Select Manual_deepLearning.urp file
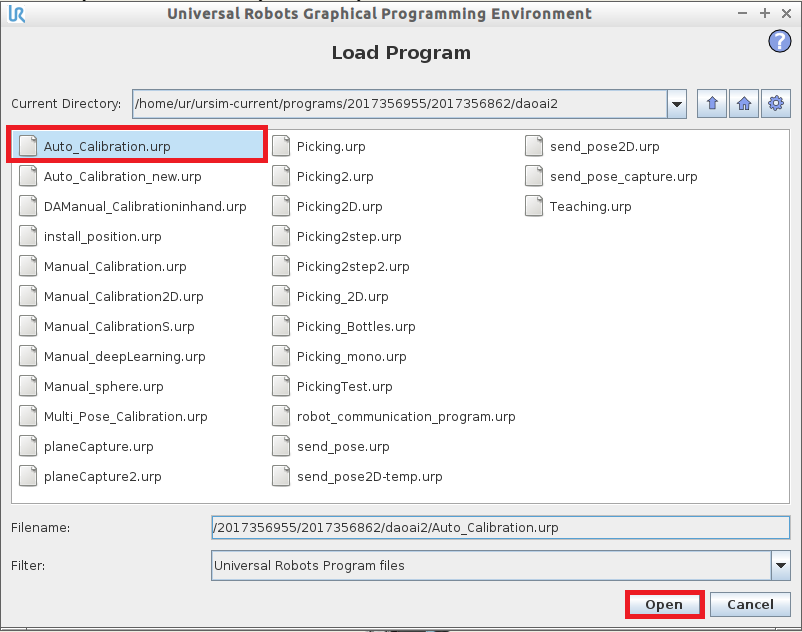The image size is (802, 632). 113,356
